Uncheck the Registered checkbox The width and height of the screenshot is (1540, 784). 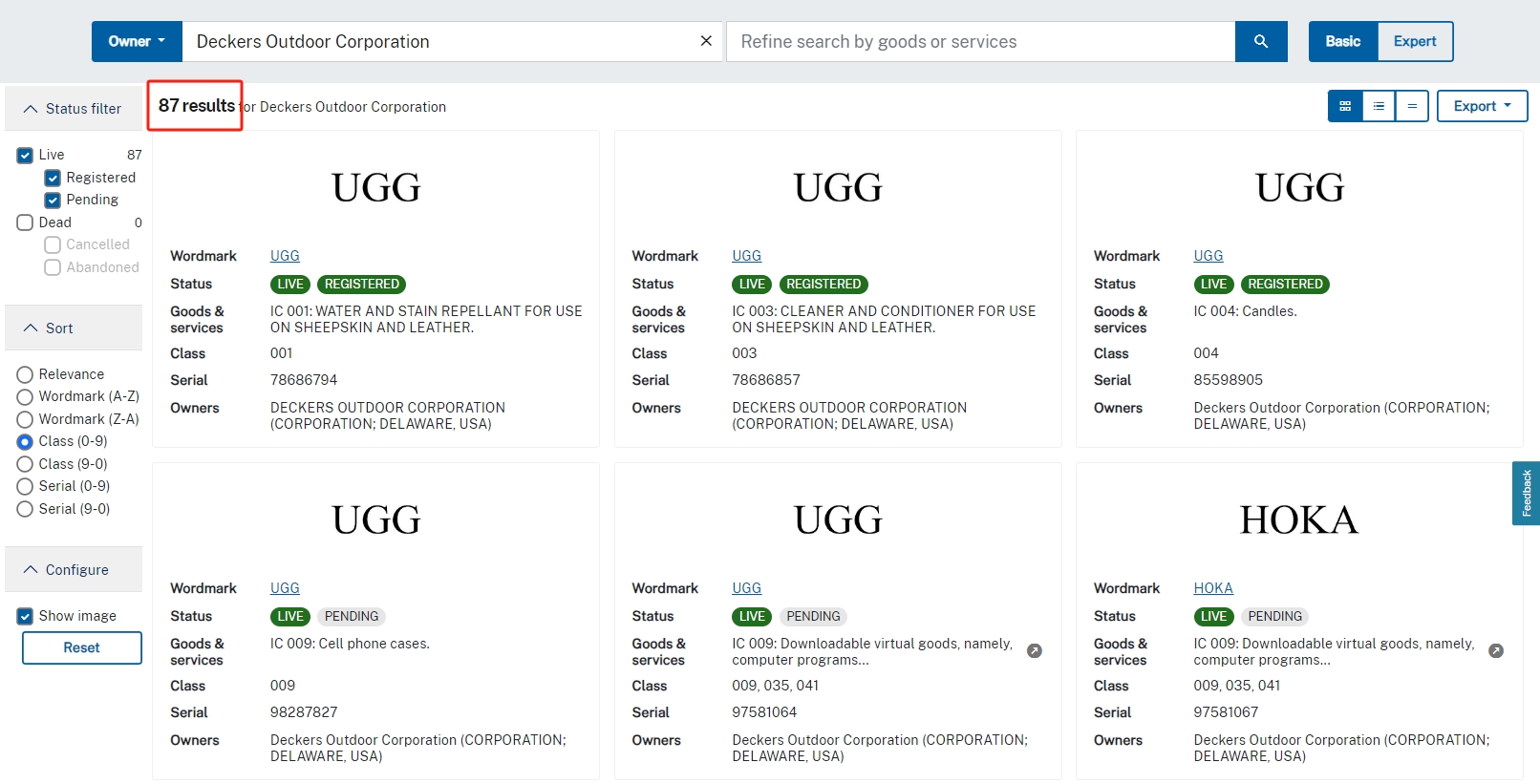[x=53, y=178]
